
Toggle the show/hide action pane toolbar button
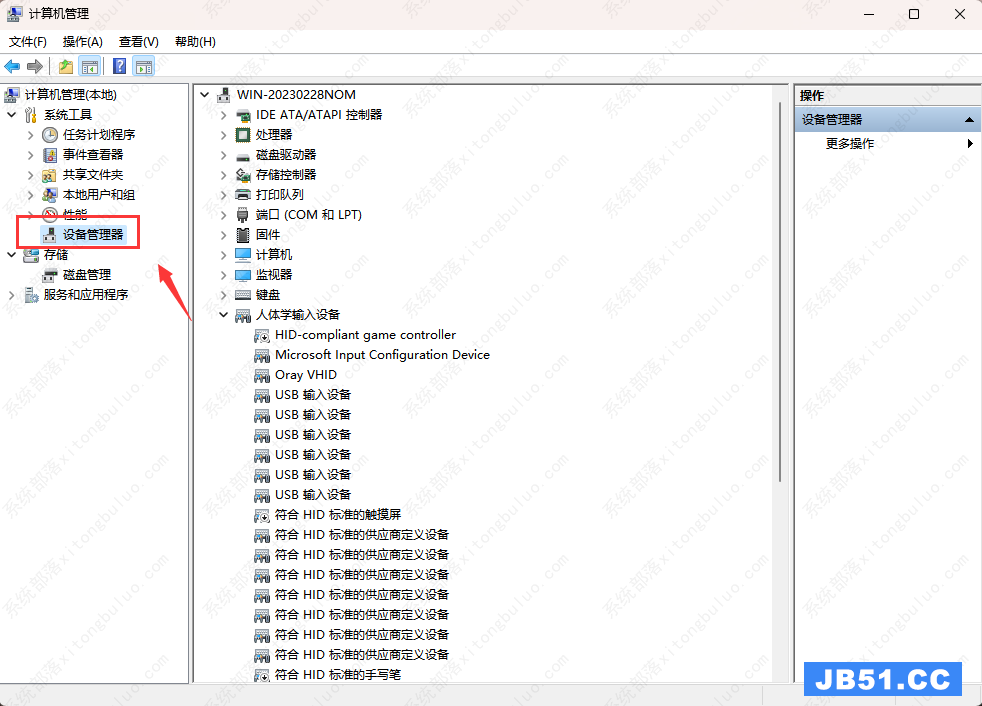pos(144,67)
